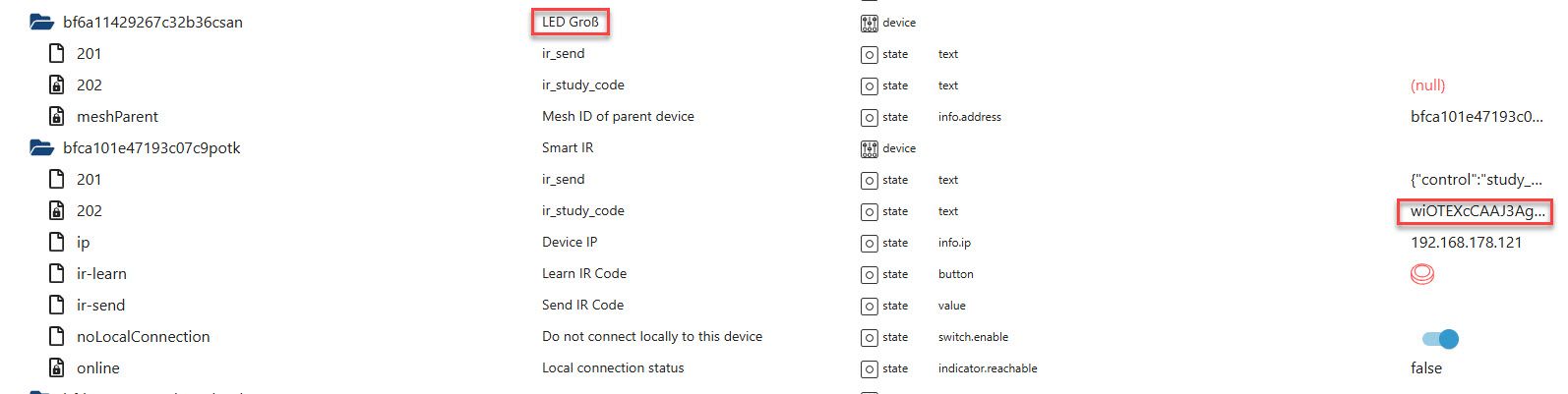The width and height of the screenshot is (1568, 394).
Task: Click the 192.168.178.121 IP value
Action: tap(1466, 243)
